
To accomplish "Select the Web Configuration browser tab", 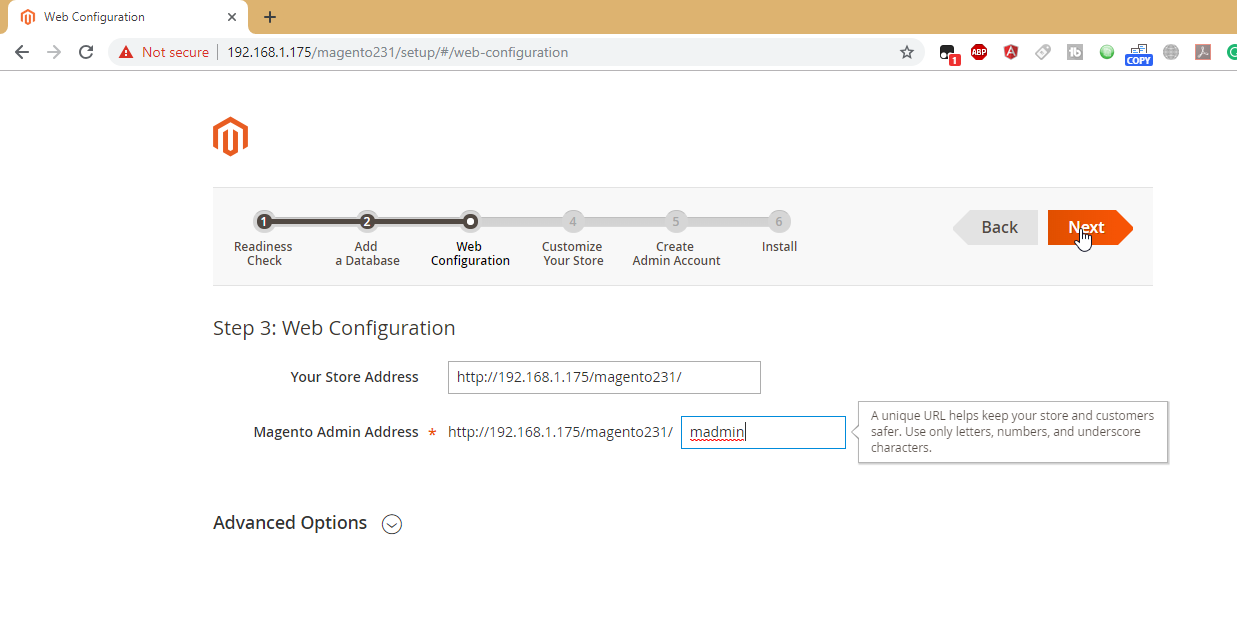I will 128,17.
